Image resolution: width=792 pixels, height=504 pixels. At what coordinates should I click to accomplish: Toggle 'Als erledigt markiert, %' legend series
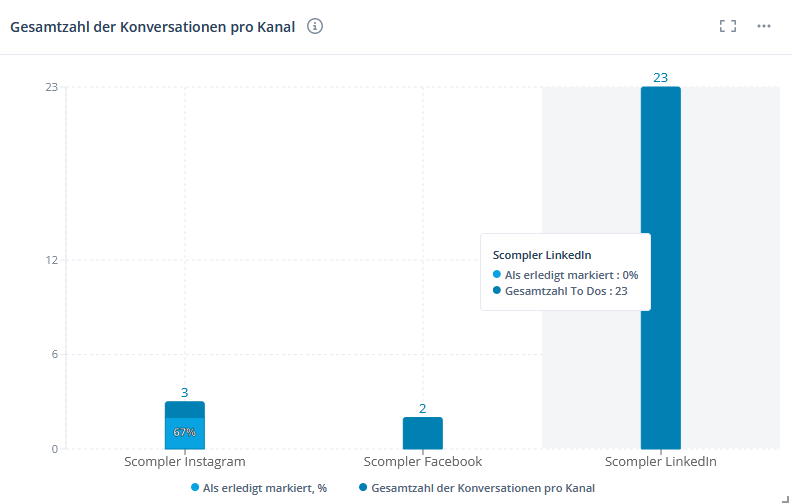click(265, 488)
